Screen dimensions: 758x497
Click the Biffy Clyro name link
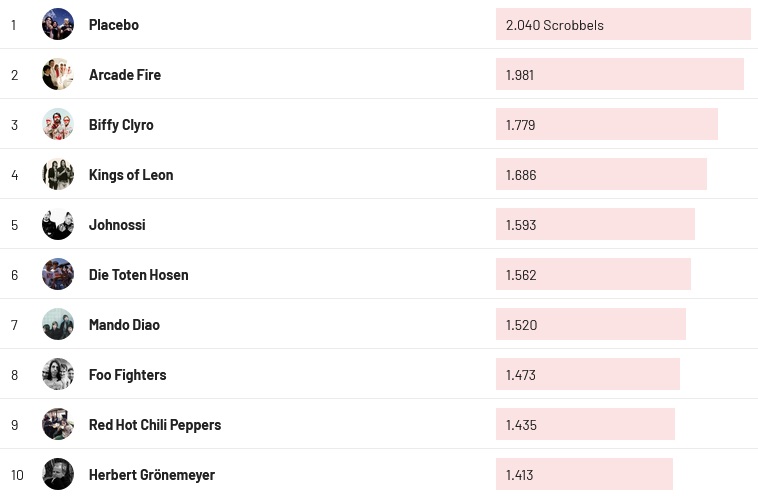(x=121, y=125)
